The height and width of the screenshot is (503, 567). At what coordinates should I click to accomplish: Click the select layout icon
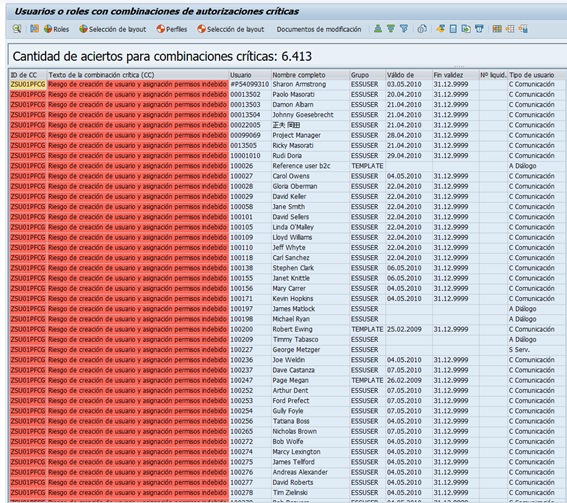(x=510, y=29)
